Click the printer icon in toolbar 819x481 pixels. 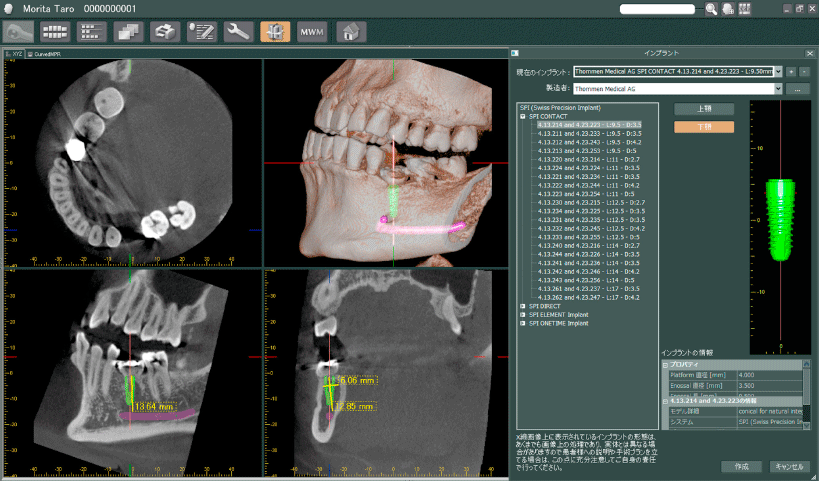click(x=165, y=30)
